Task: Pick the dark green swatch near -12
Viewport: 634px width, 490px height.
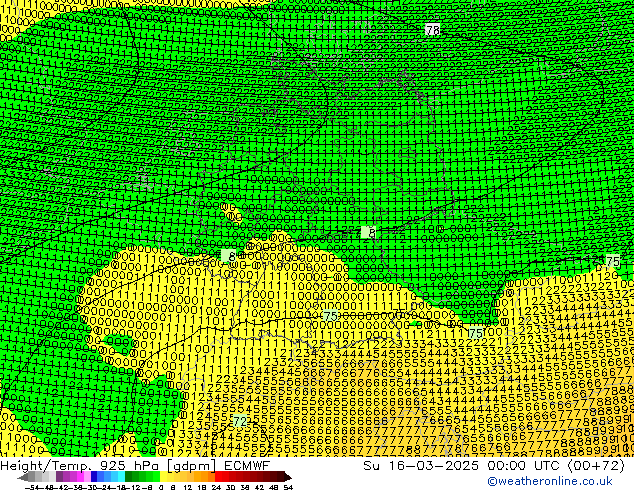Action: [x=129, y=477]
